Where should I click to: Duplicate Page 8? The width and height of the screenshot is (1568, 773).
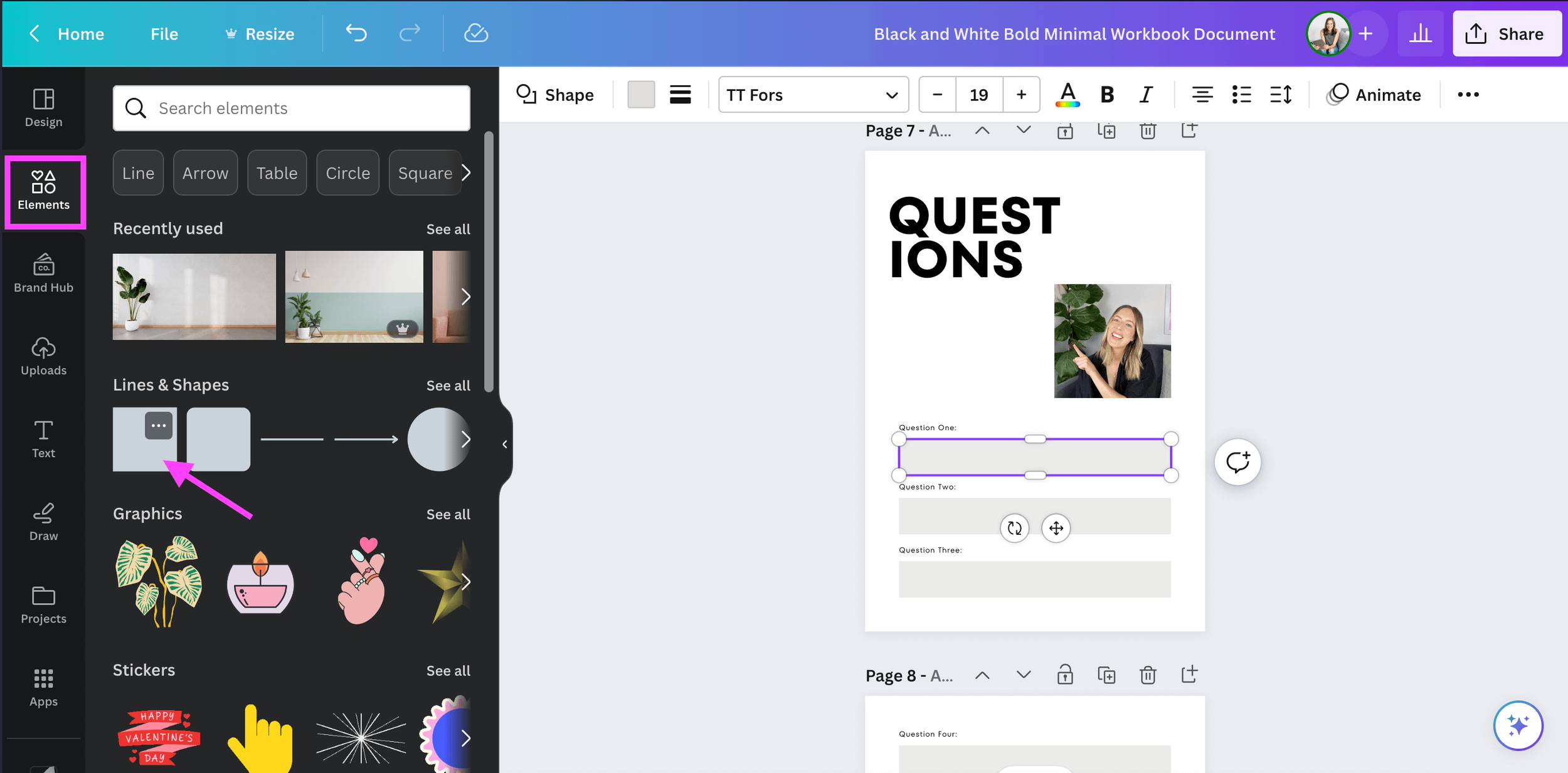click(1106, 675)
